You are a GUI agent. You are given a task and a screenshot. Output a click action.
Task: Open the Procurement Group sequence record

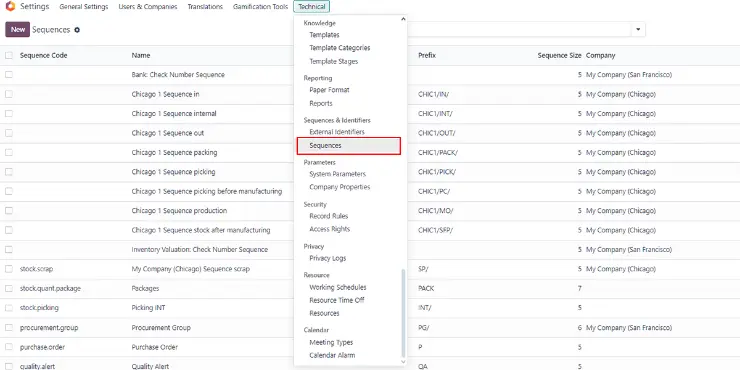point(161,328)
